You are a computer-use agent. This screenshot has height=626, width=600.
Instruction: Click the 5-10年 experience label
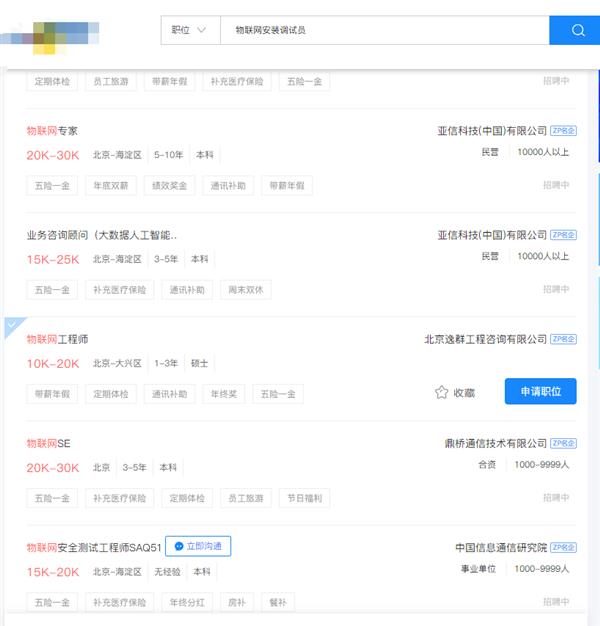168,155
